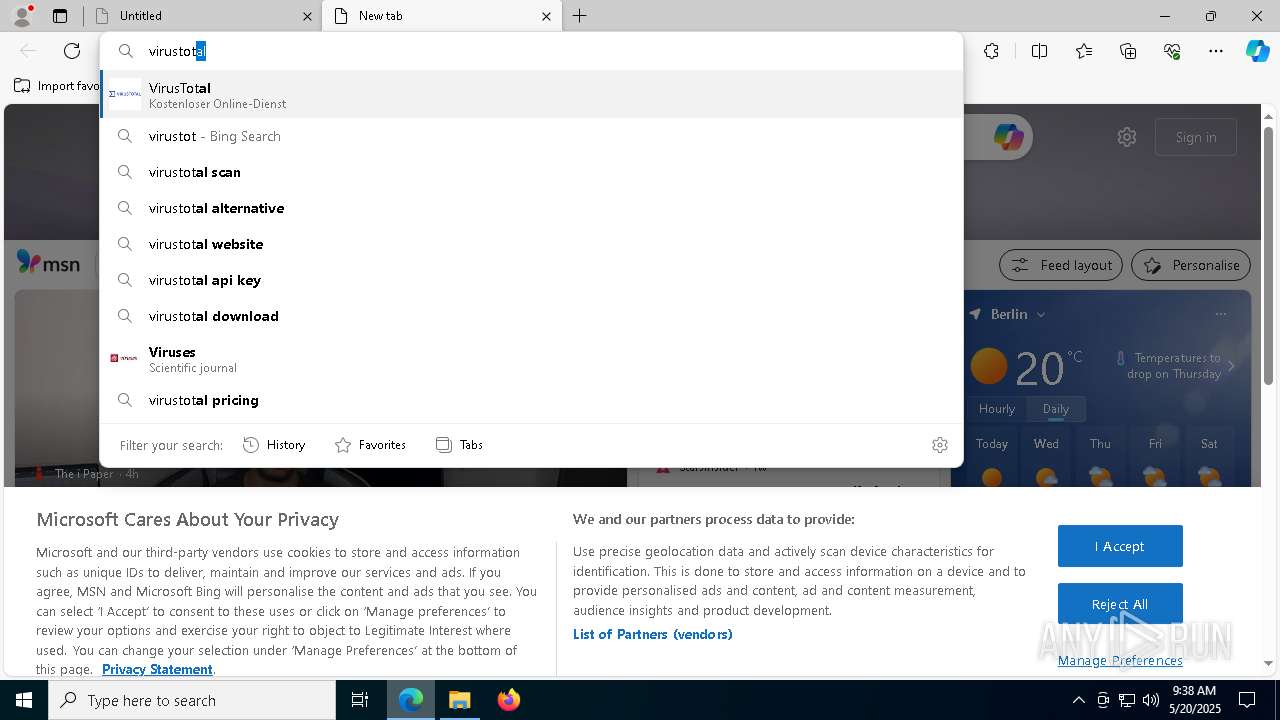Open Browser essentials heart icon
1280x720 pixels.
pyautogui.click(x=1172, y=51)
